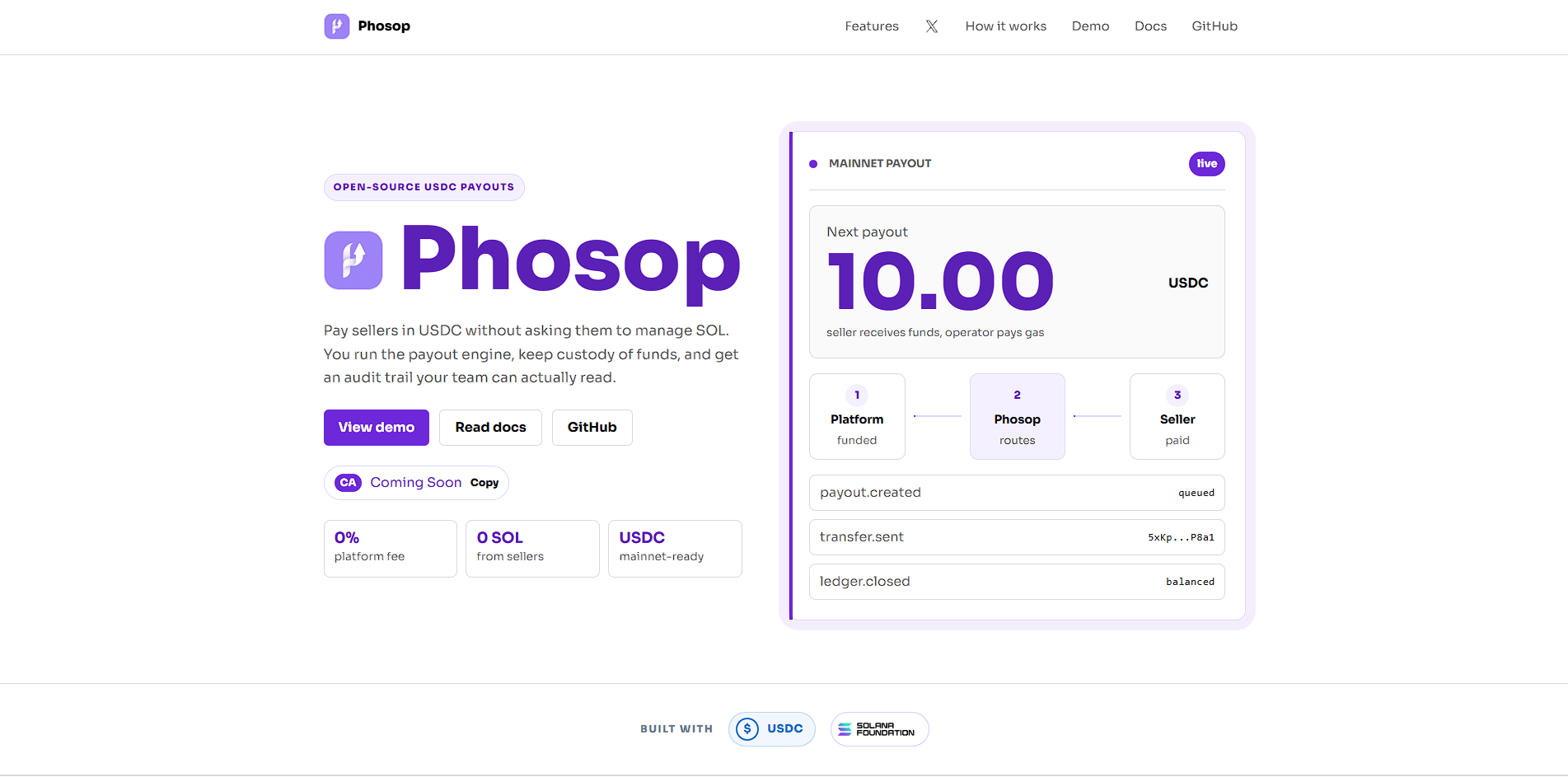Screen dimensions: 1568x777
Task: Click 'seller receives funds, operator pays gas' text
Action: click(935, 333)
